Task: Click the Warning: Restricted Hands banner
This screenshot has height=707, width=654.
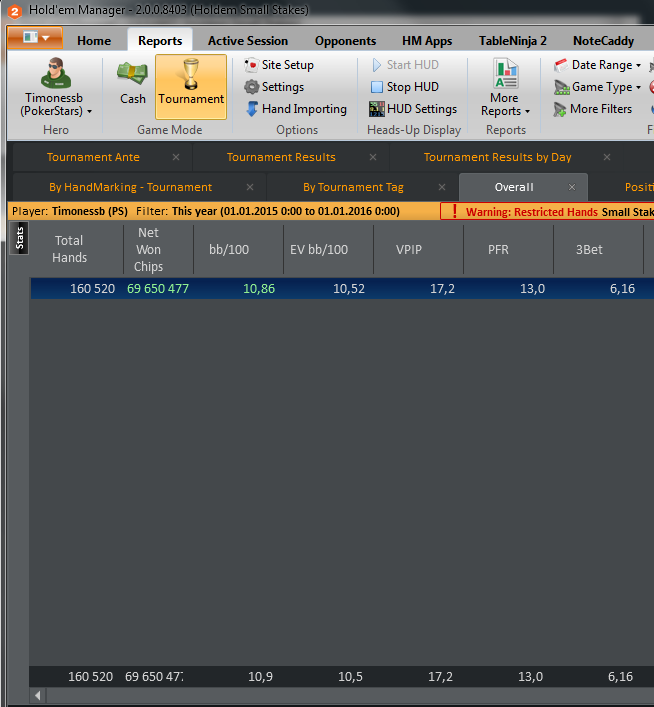Action: [547, 211]
